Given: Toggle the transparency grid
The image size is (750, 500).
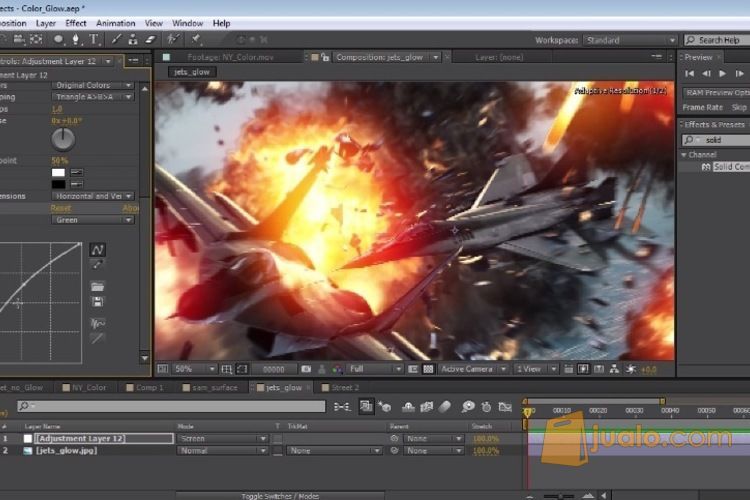Looking at the screenshot, I should pos(429,369).
